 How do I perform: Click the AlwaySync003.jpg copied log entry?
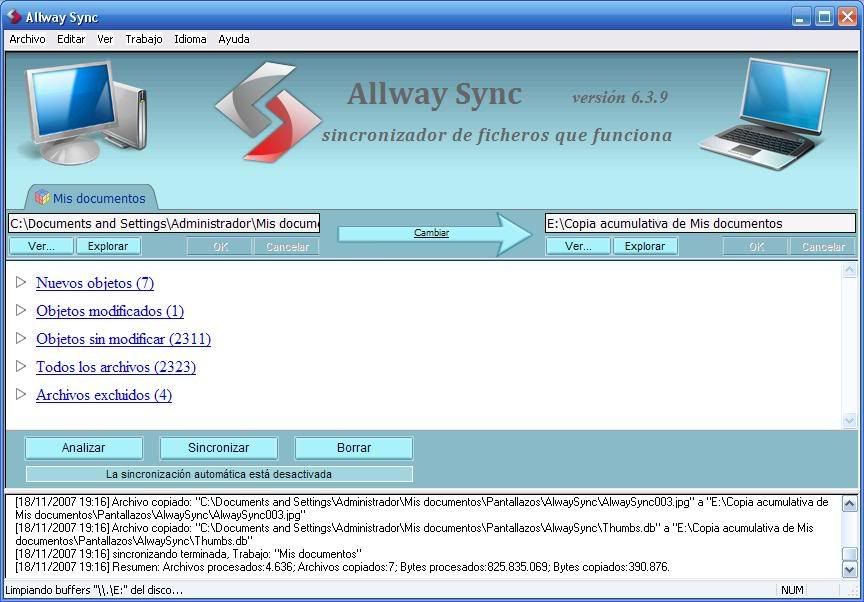(422, 508)
